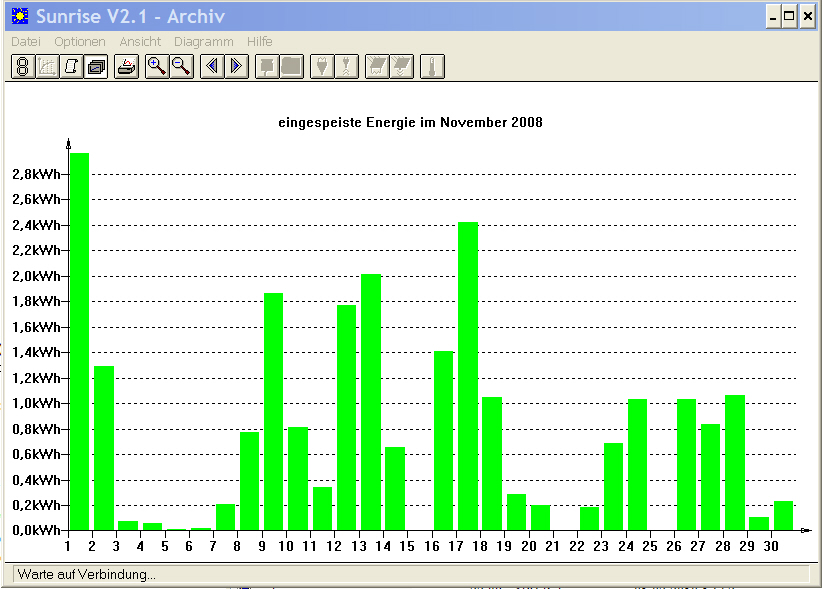Zoom out with the minus magnifier

[182, 67]
